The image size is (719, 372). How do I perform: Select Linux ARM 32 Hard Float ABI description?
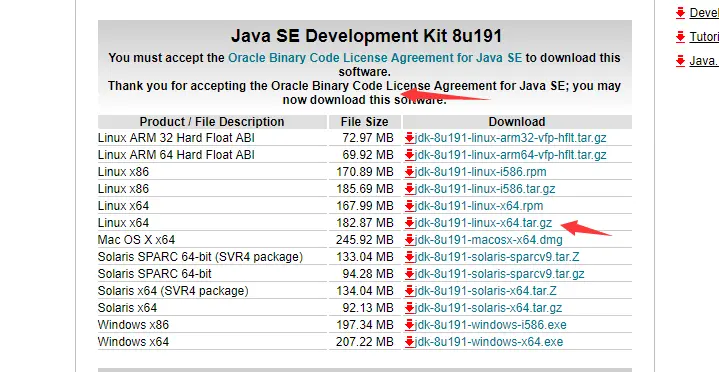coord(176,138)
